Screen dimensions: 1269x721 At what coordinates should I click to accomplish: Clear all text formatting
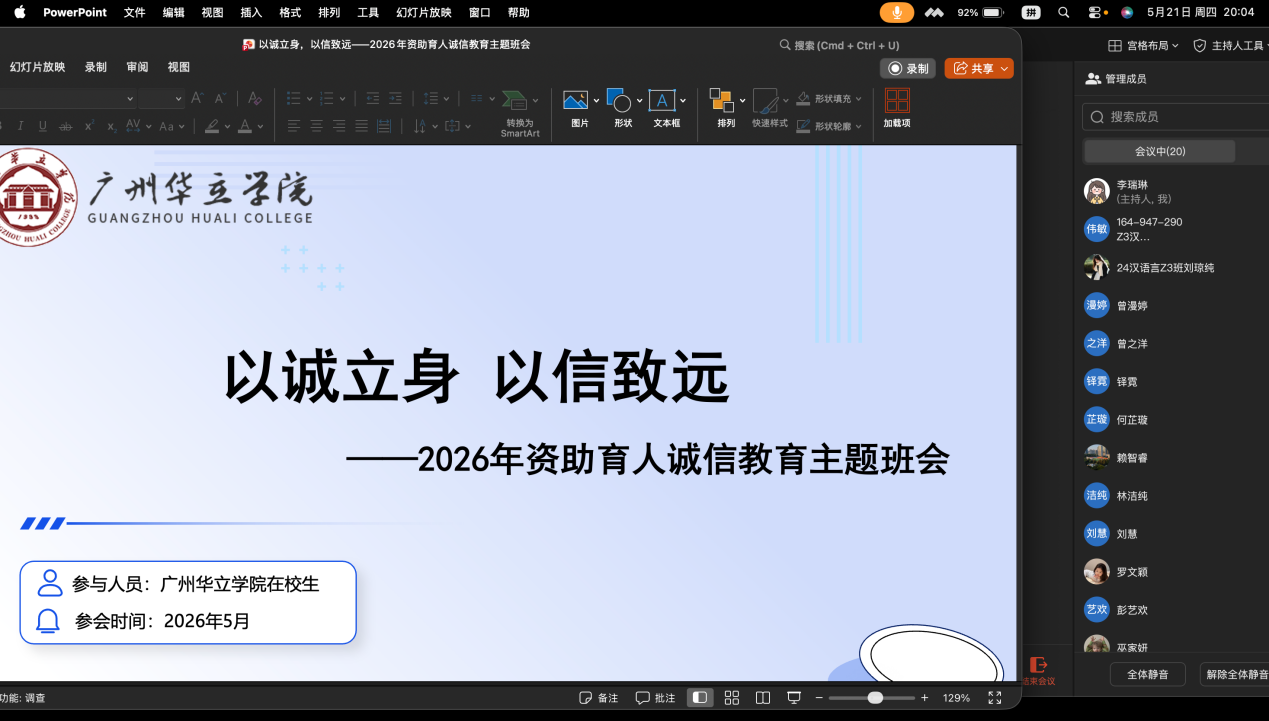click(x=255, y=98)
